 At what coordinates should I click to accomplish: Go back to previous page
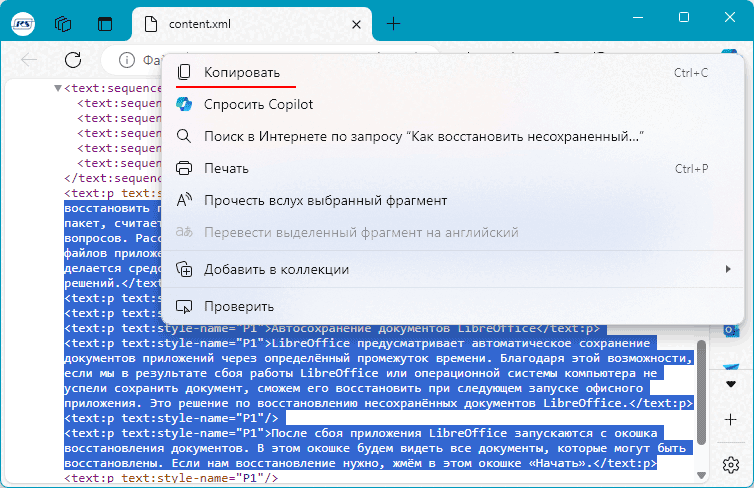click(29, 60)
